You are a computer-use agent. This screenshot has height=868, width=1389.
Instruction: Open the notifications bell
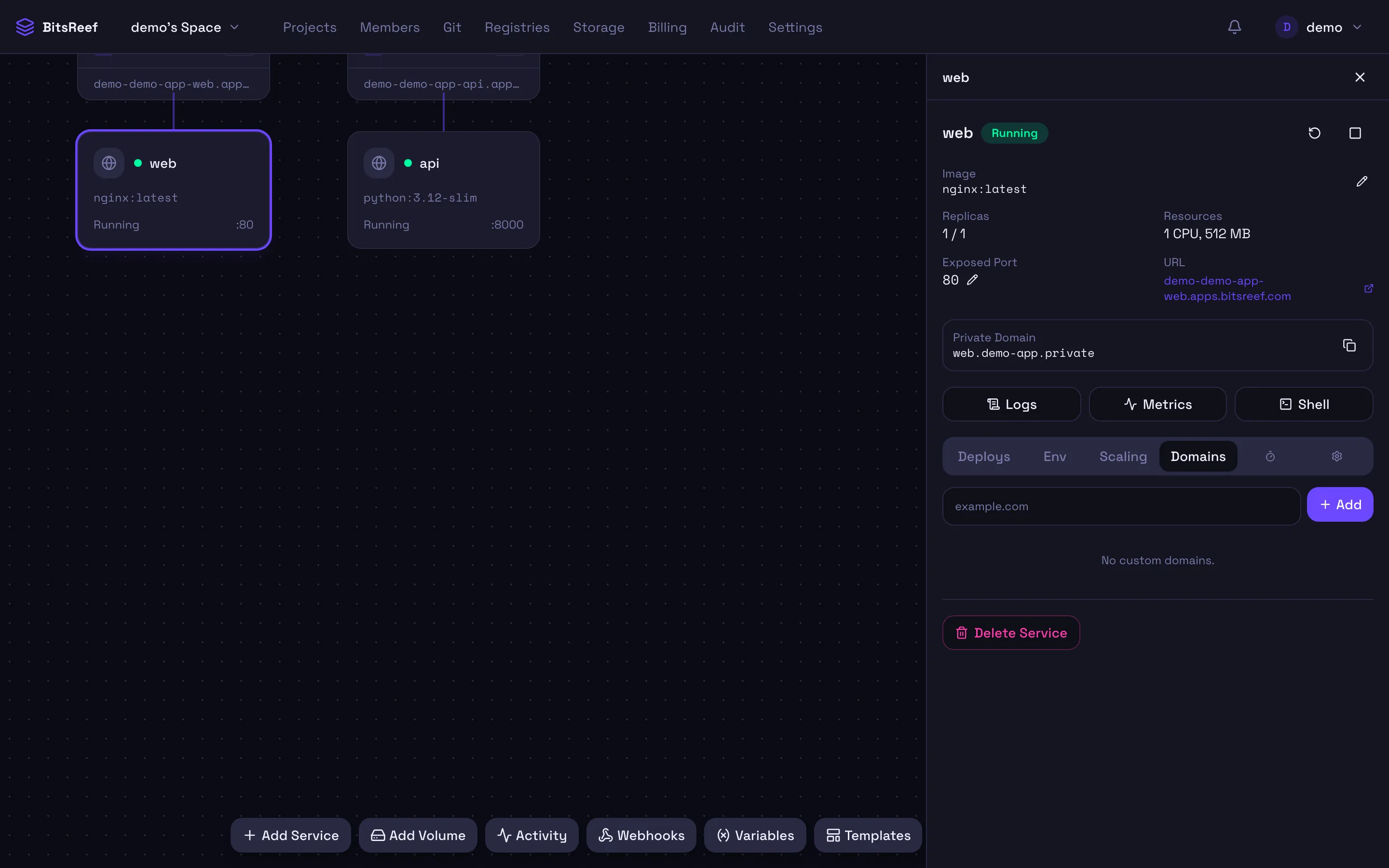click(x=1234, y=27)
